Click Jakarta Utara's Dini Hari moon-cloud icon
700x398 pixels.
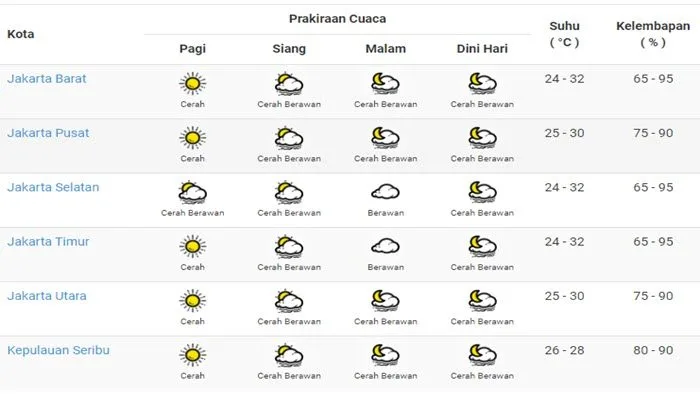[482, 301]
